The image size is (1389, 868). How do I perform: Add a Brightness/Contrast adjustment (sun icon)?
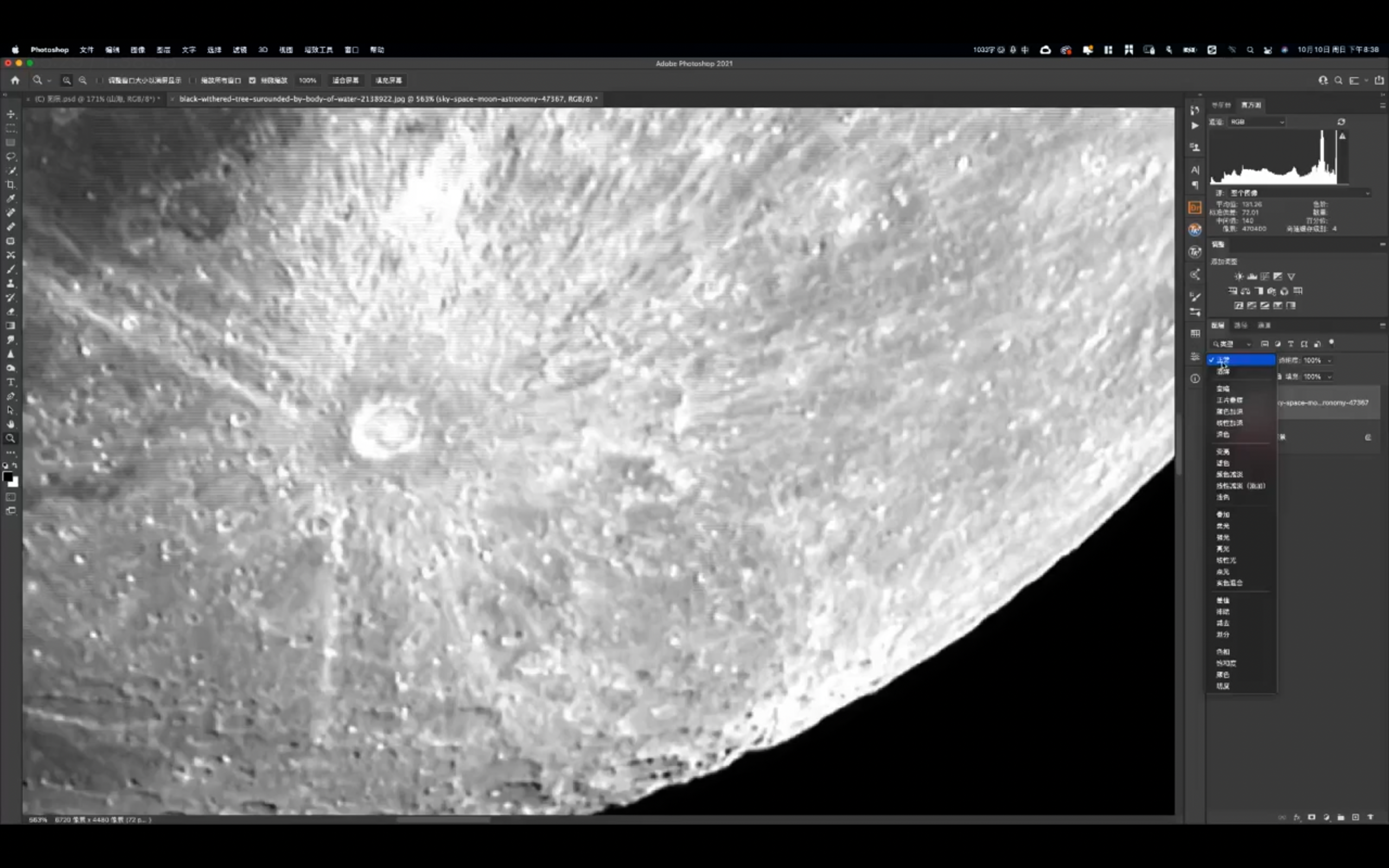[1239, 277]
